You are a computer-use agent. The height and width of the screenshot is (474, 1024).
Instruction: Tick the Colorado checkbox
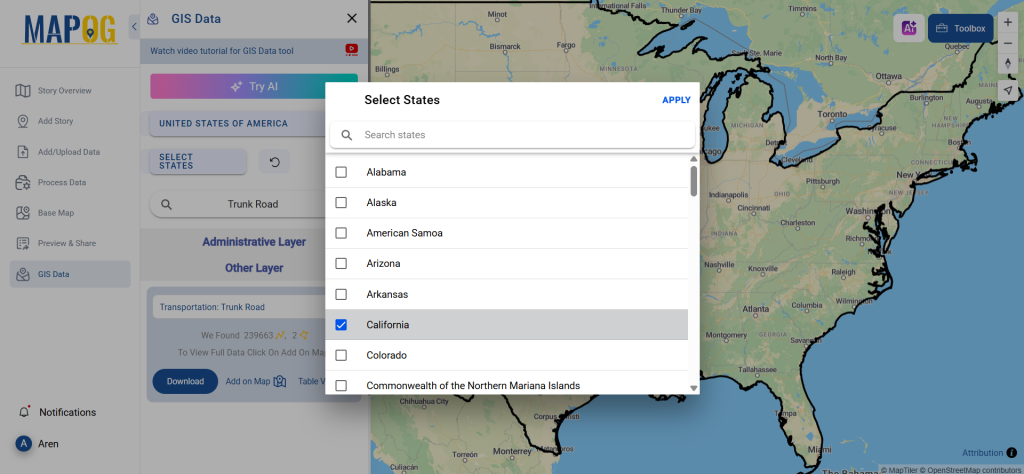point(341,355)
